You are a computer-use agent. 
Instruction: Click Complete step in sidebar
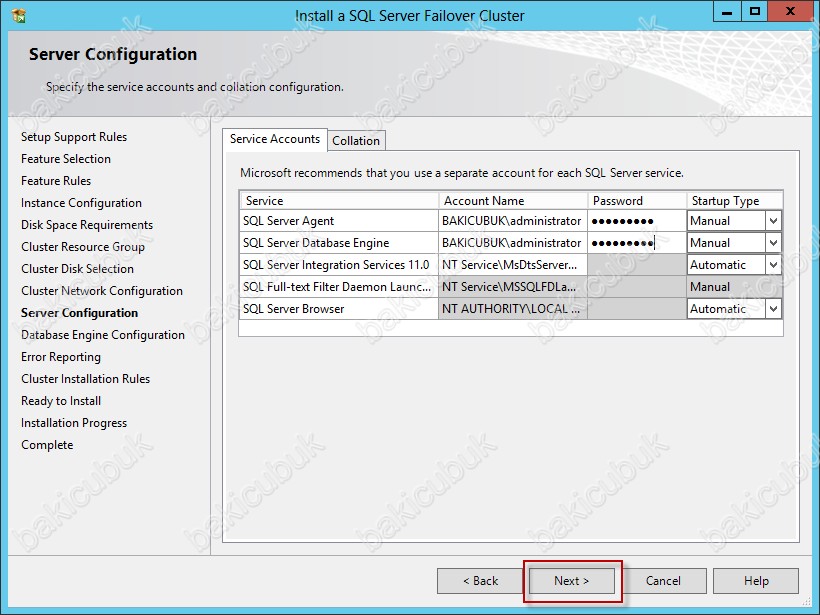(x=47, y=445)
